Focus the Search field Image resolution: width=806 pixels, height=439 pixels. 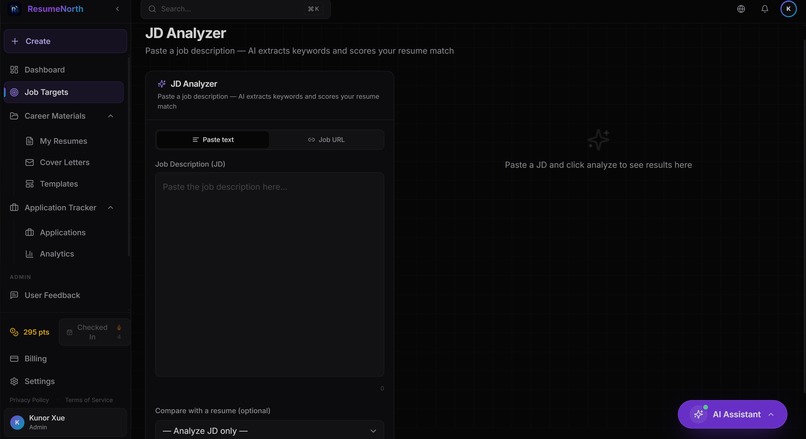point(235,9)
